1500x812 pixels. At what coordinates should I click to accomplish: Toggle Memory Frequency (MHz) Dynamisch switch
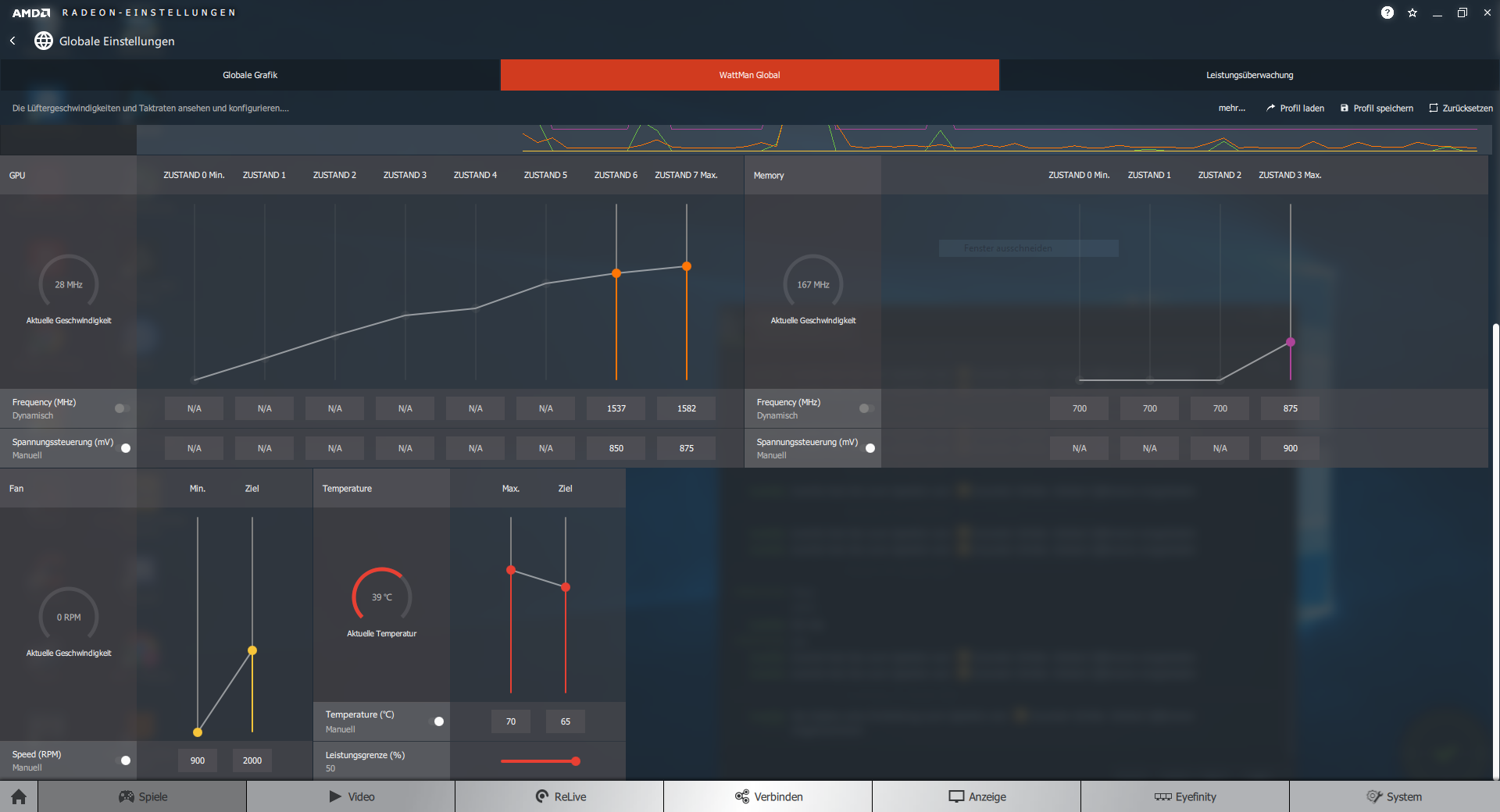pyautogui.click(x=866, y=408)
